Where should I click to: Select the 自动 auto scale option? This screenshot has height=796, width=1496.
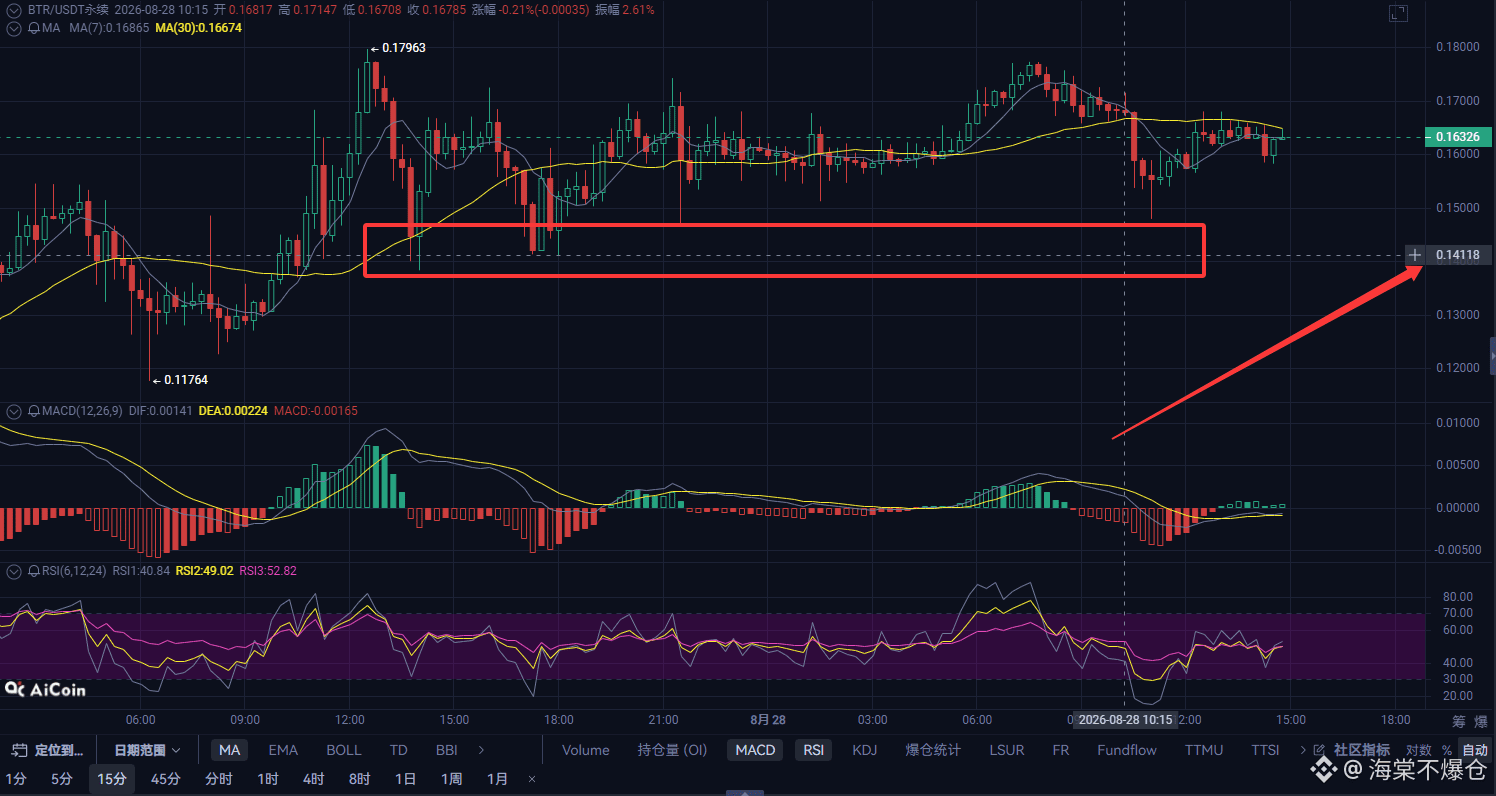coord(1475,750)
